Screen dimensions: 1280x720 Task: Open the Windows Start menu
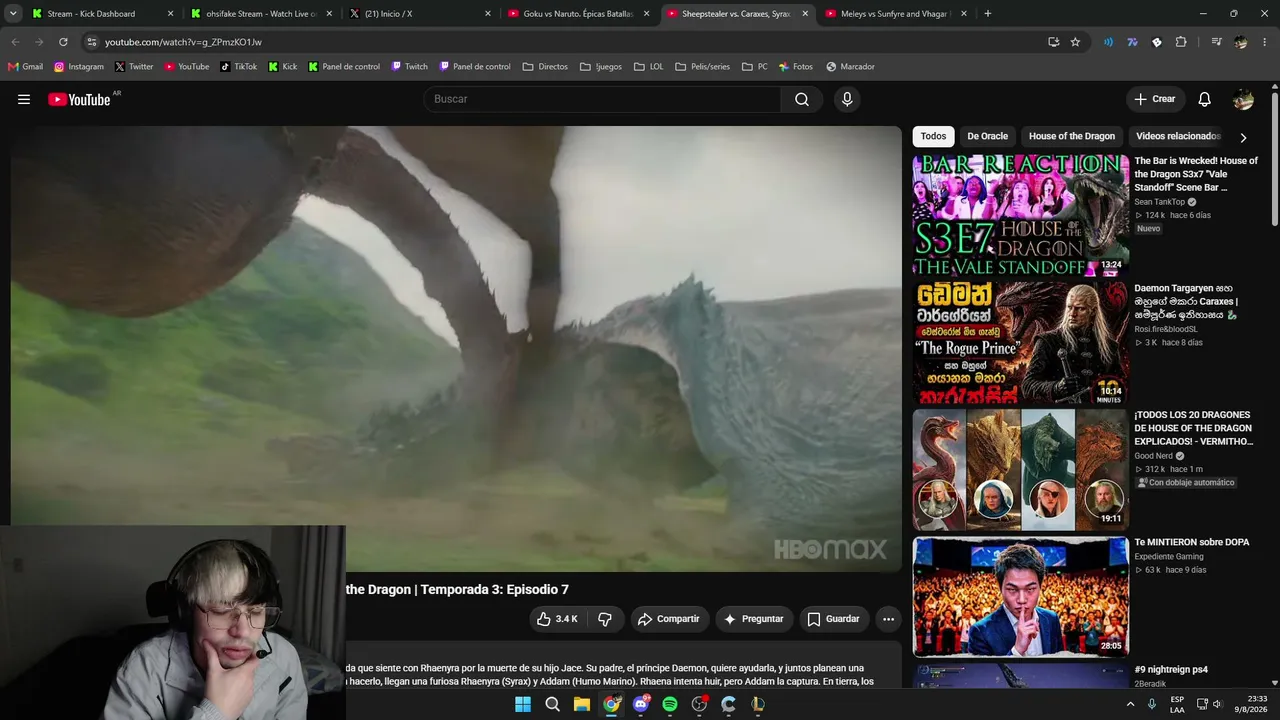tap(523, 704)
